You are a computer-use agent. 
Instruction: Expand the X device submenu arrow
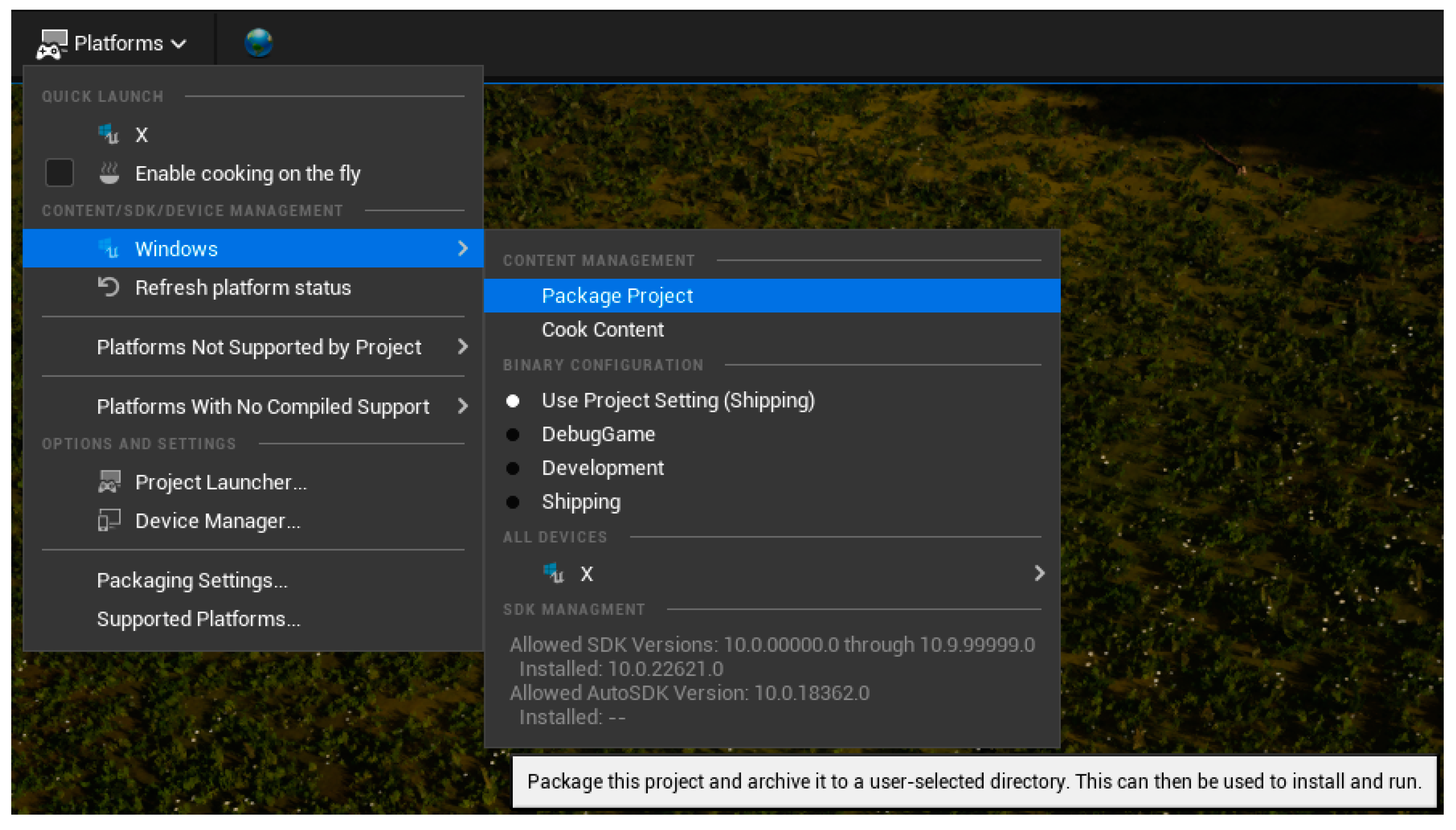[x=1039, y=573]
